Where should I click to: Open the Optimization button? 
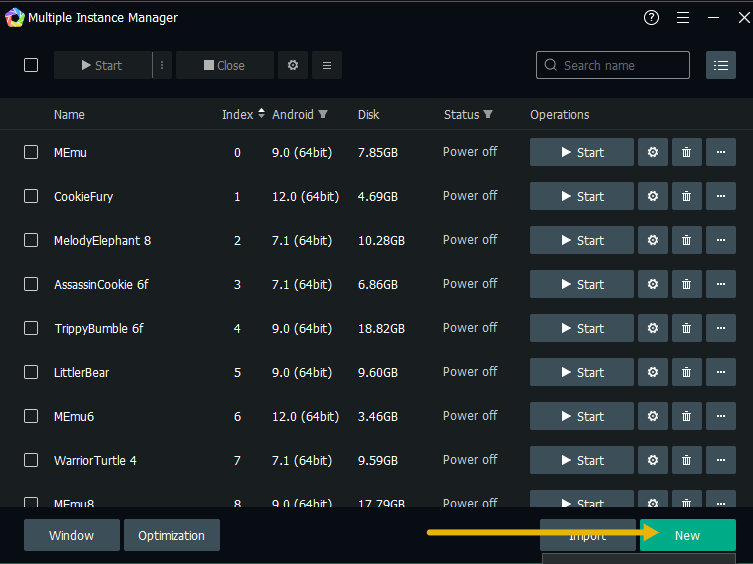coord(172,535)
